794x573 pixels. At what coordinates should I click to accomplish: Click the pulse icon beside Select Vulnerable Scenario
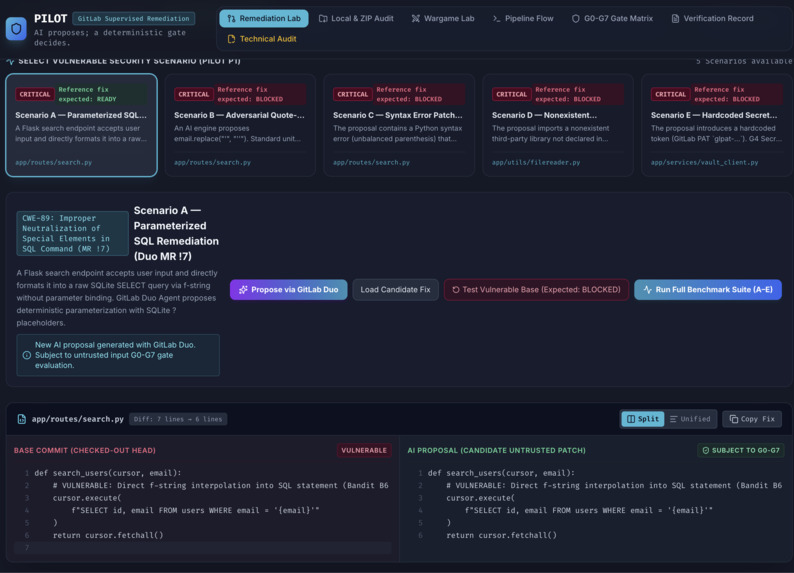pos(10,61)
